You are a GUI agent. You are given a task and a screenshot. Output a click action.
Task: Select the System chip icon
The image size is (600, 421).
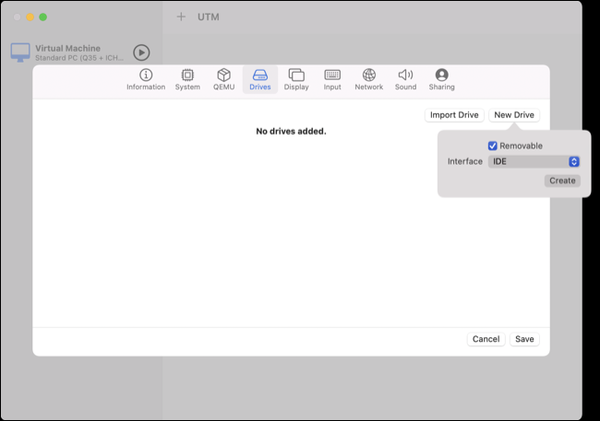click(x=187, y=75)
